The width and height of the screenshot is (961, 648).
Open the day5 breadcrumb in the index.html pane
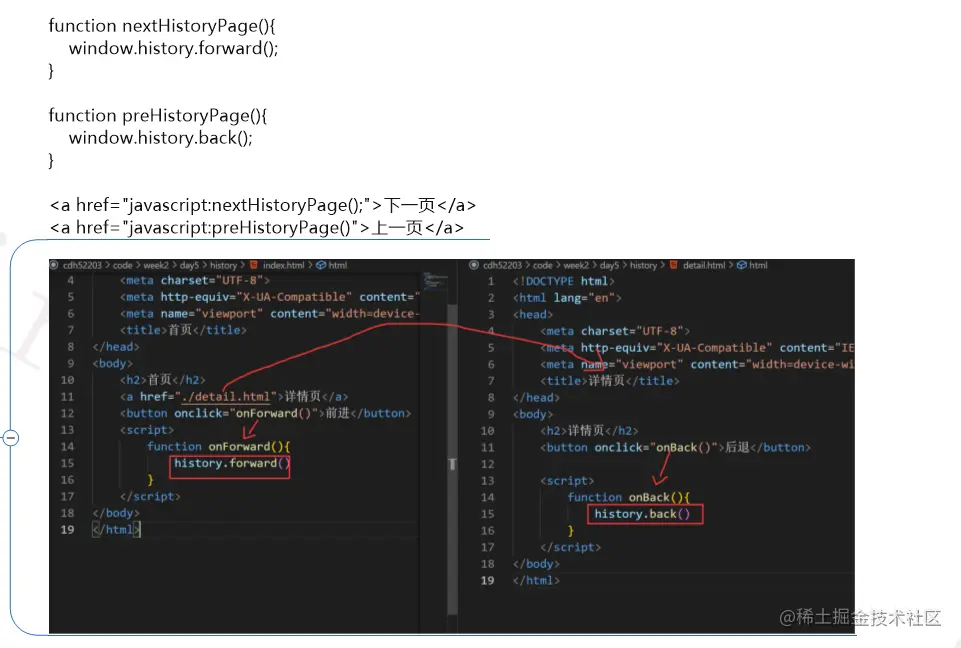click(x=189, y=265)
